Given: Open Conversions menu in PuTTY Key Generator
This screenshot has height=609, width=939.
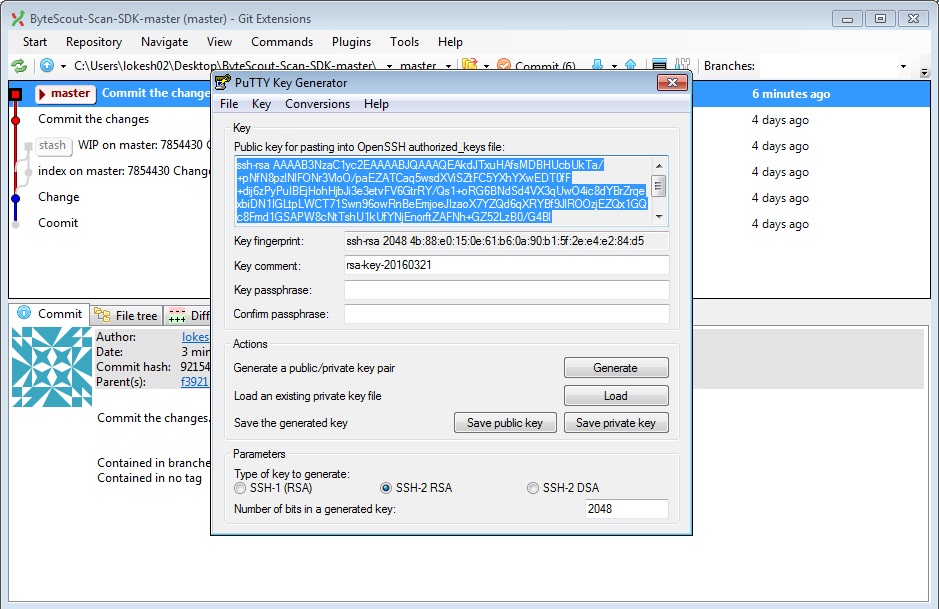Looking at the screenshot, I should (317, 104).
